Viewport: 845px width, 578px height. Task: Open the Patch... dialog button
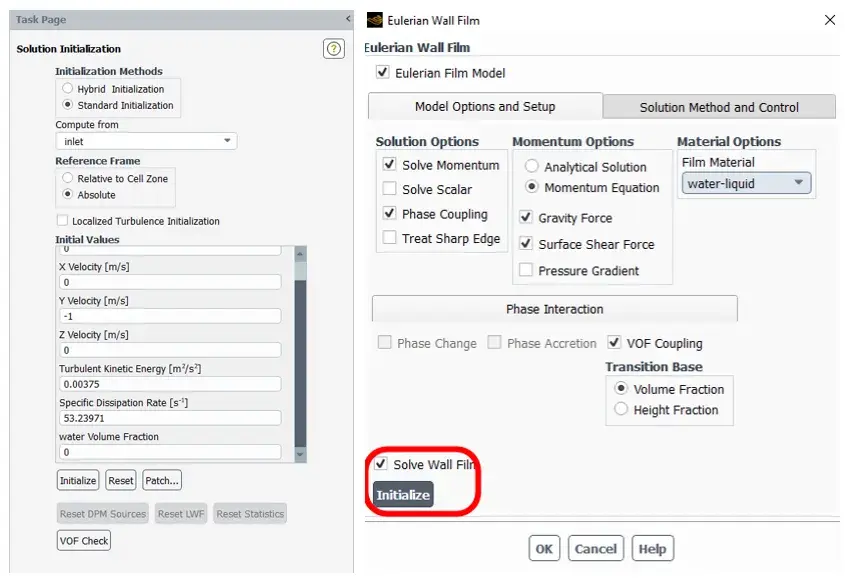pyautogui.click(x=162, y=480)
